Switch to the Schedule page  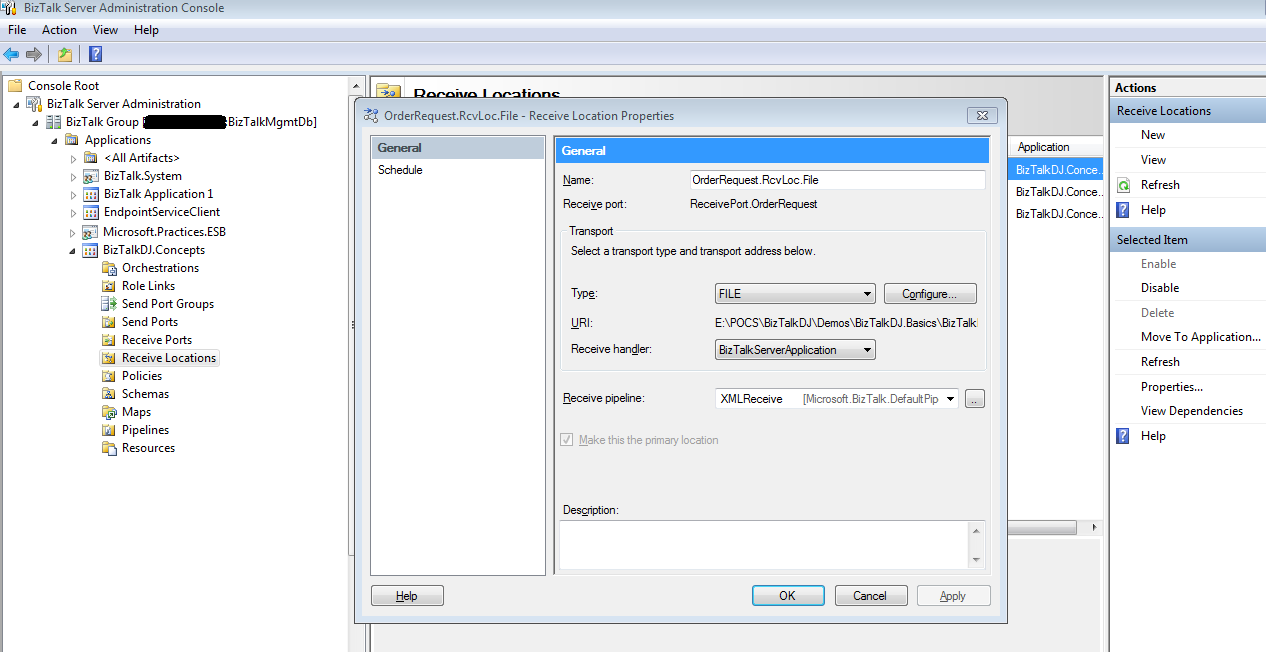pyautogui.click(x=401, y=169)
